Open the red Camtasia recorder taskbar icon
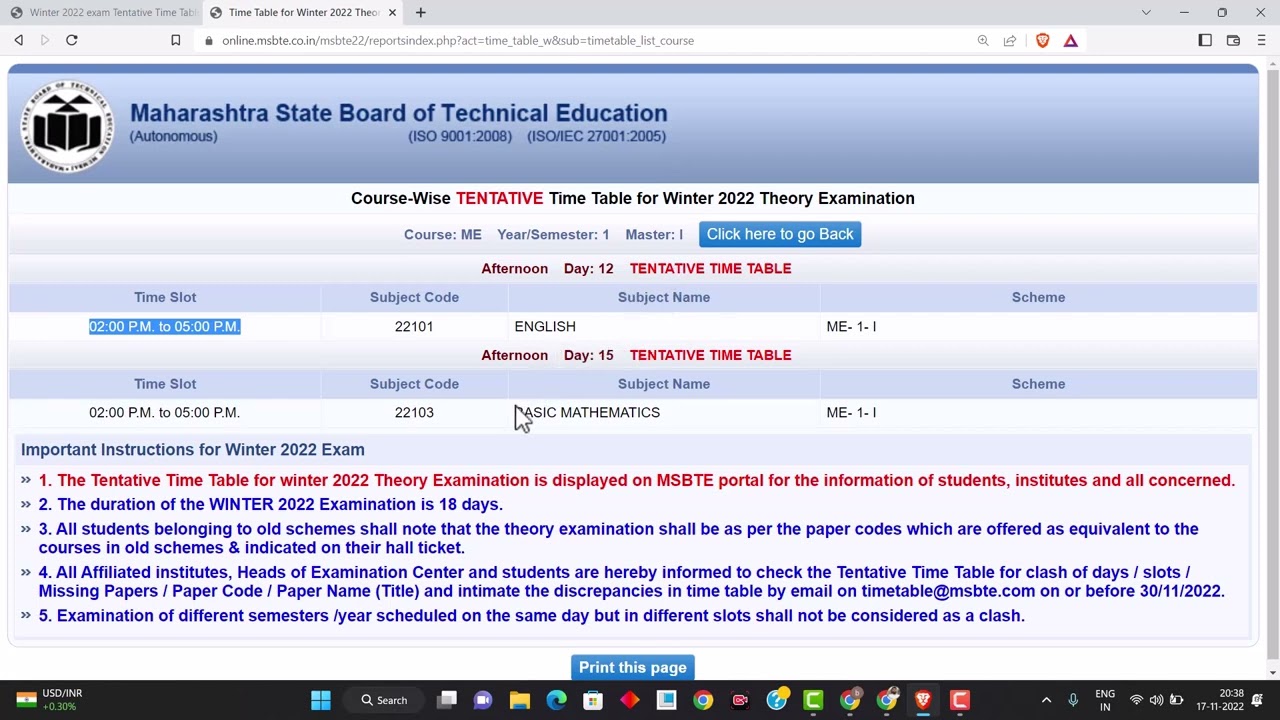 (960, 700)
